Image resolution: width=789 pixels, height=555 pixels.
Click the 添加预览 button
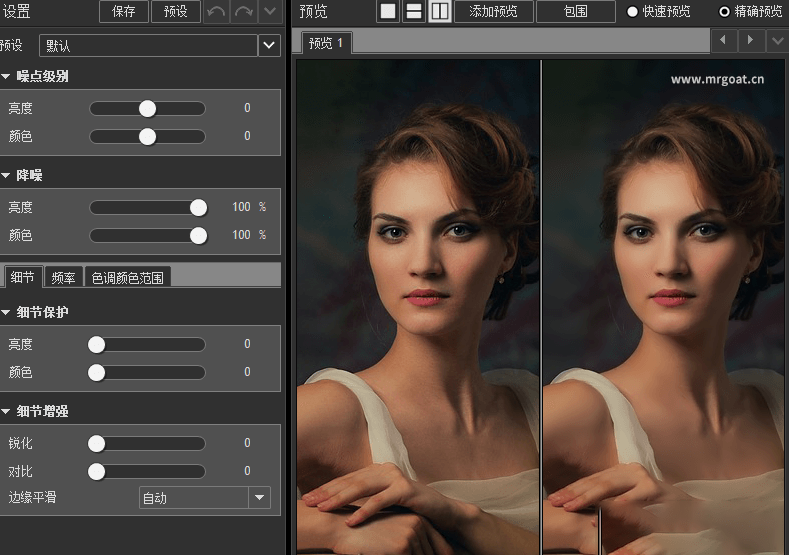point(493,12)
